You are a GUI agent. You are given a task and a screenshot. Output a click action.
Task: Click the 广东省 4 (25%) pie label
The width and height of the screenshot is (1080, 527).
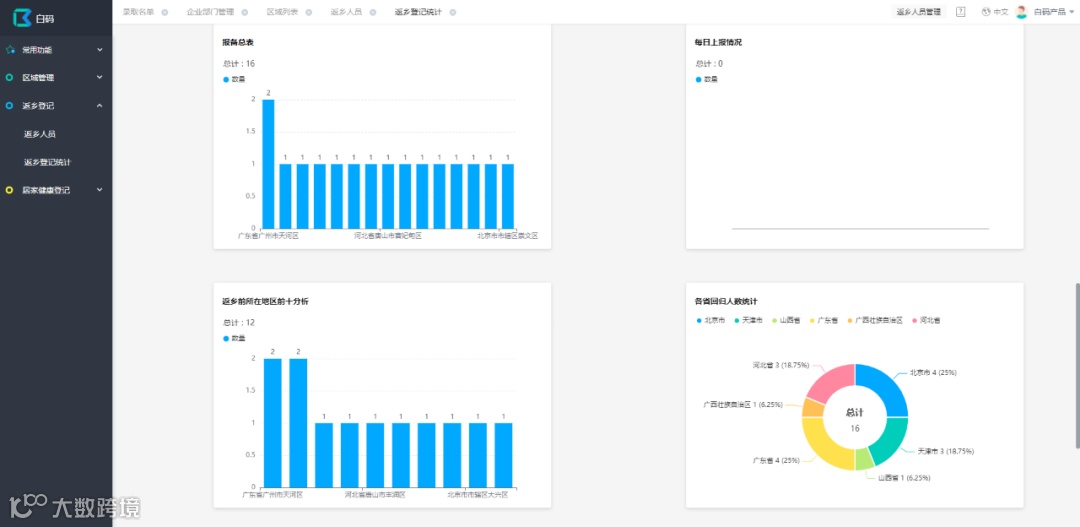coord(776,459)
